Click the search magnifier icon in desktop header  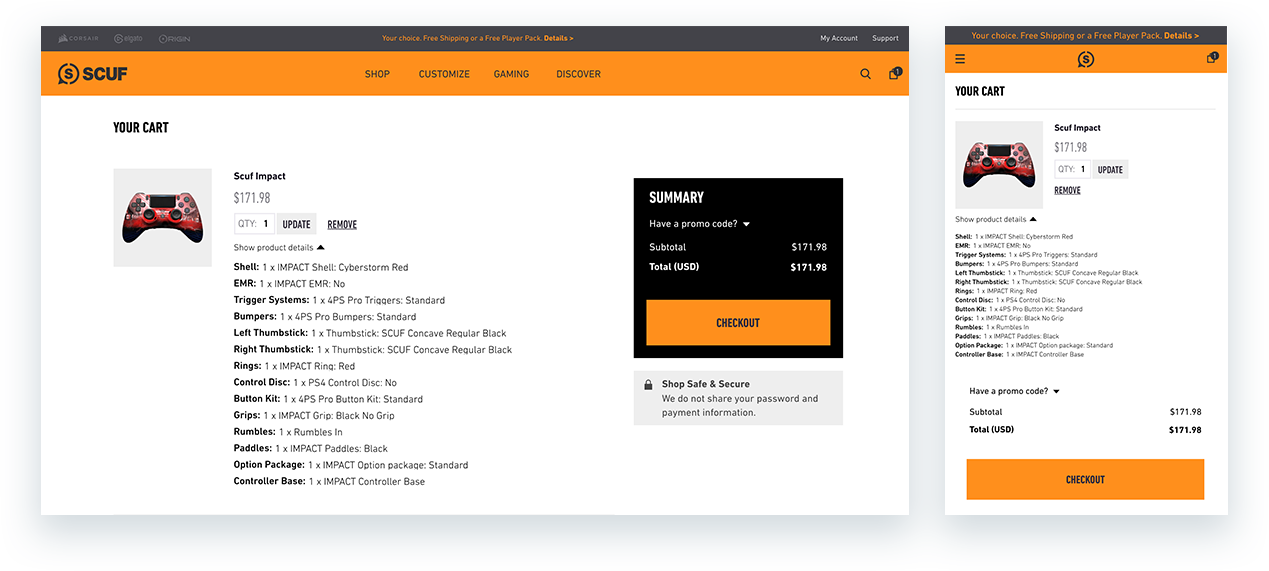click(x=865, y=74)
